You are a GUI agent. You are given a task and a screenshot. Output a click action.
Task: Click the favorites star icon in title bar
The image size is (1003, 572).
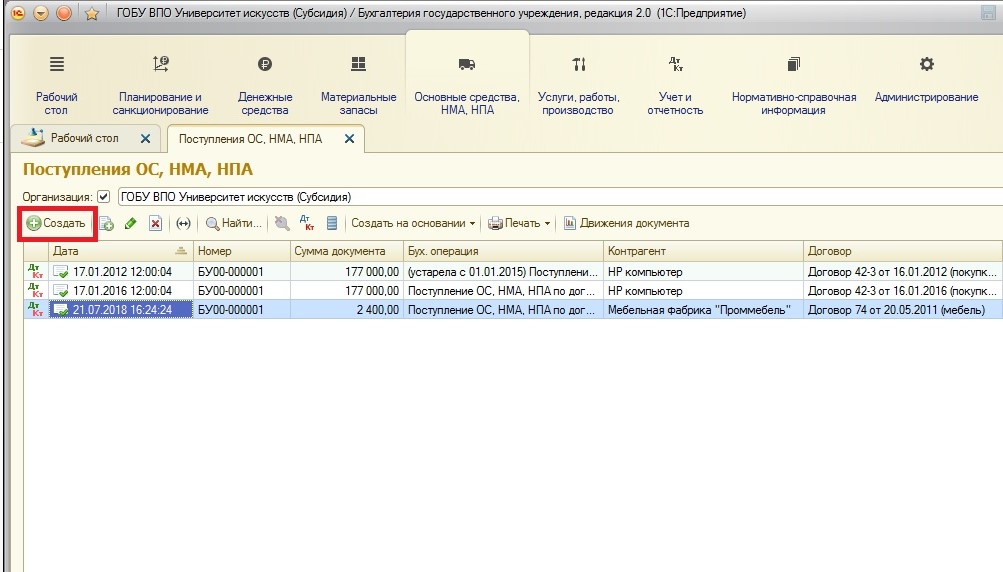point(91,14)
